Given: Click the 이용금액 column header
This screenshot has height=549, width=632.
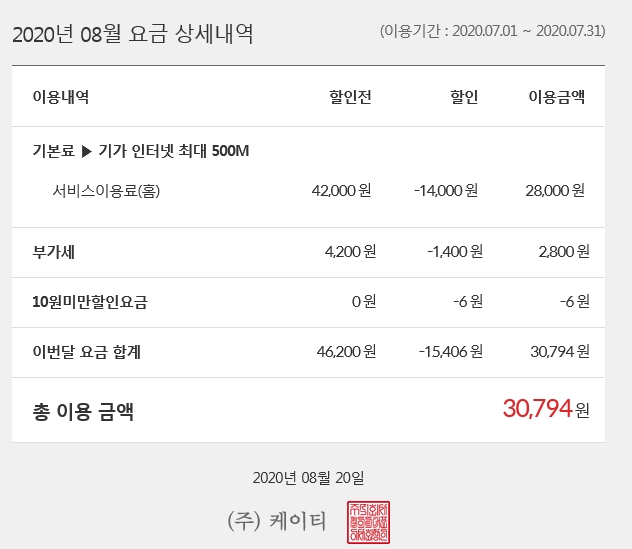Looking at the screenshot, I should [557, 97].
